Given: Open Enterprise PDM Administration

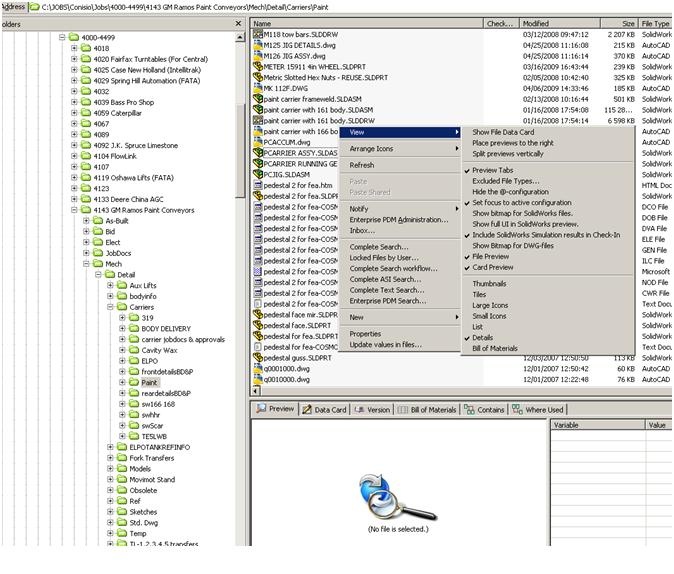Looking at the screenshot, I should pos(400,219).
